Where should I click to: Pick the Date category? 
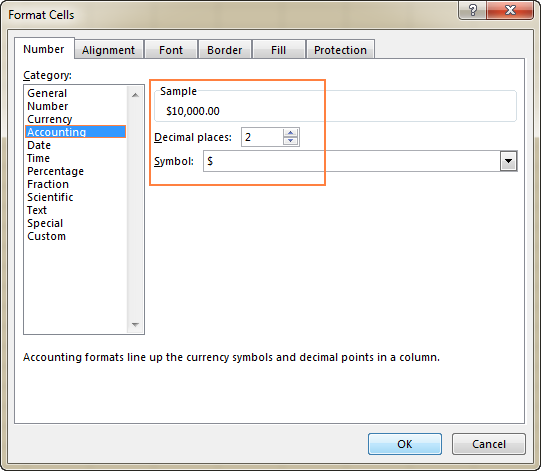coord(39,145)
